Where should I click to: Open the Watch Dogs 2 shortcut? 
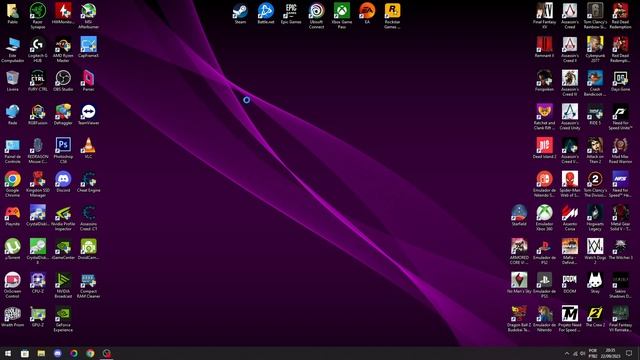pyautogui.click(x=595, y=252)
